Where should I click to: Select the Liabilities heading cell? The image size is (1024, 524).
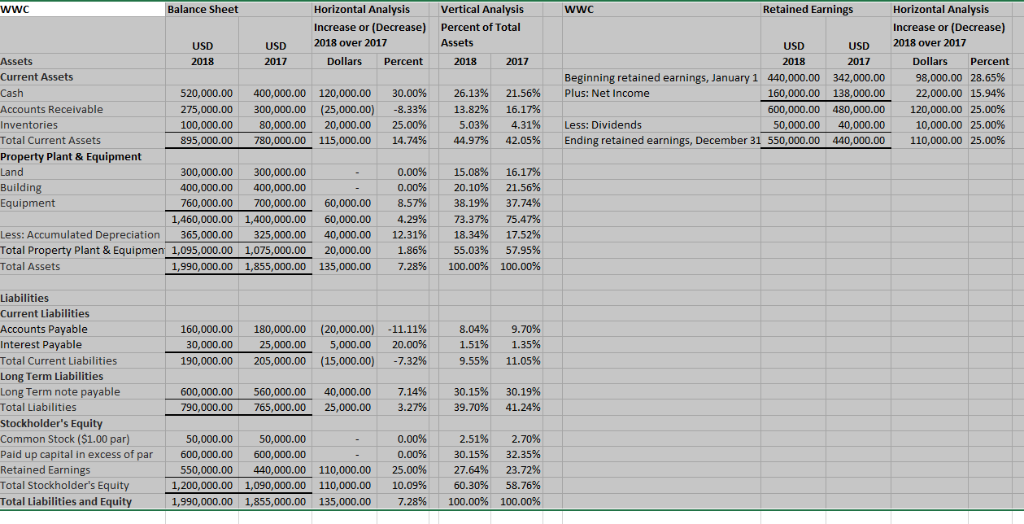click(x=24, y=298)
